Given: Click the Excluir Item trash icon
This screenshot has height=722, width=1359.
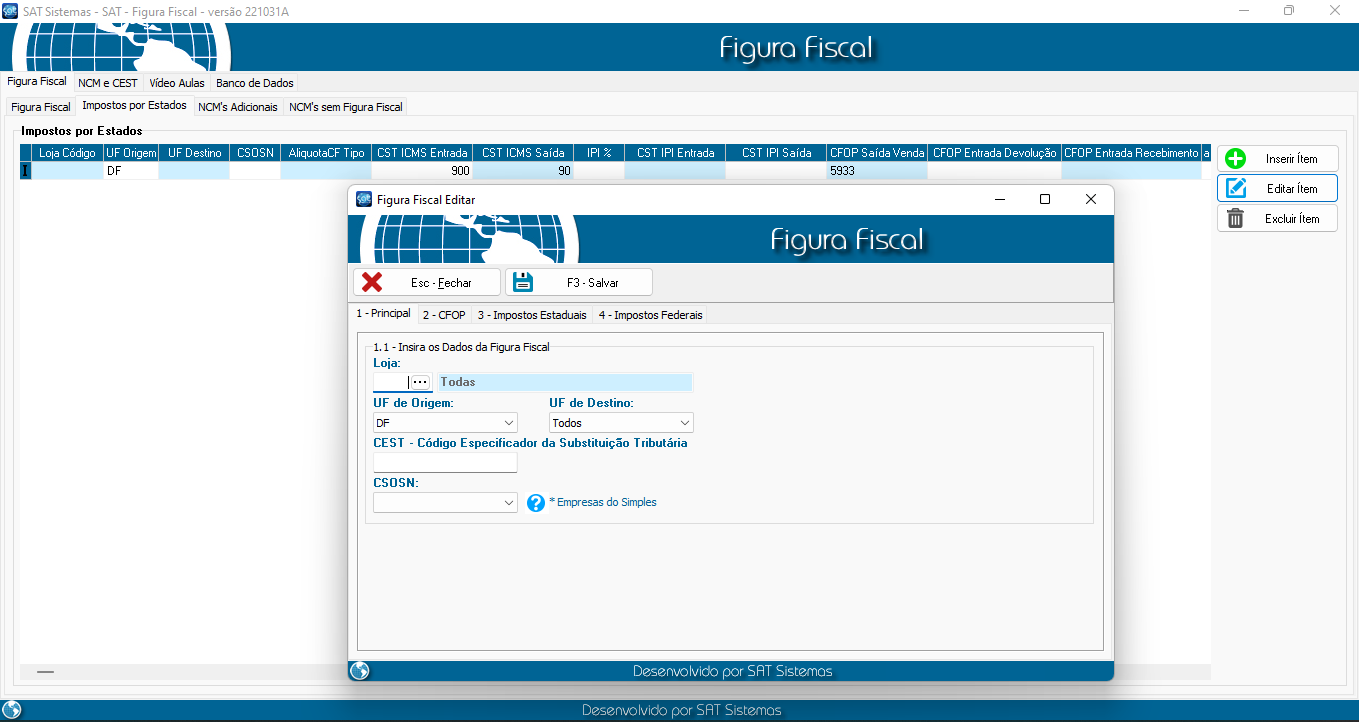Looking at the screenshot, I should coord(1236,219).
